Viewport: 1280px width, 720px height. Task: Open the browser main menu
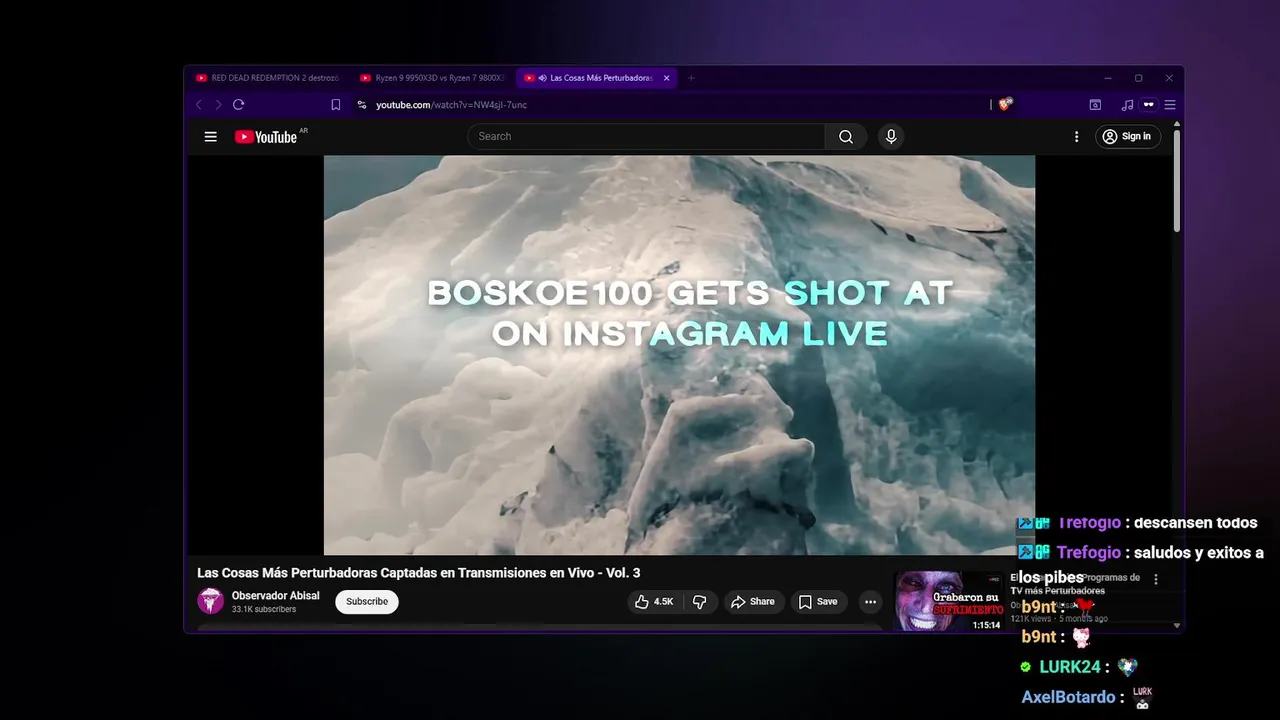[1169, 105]
